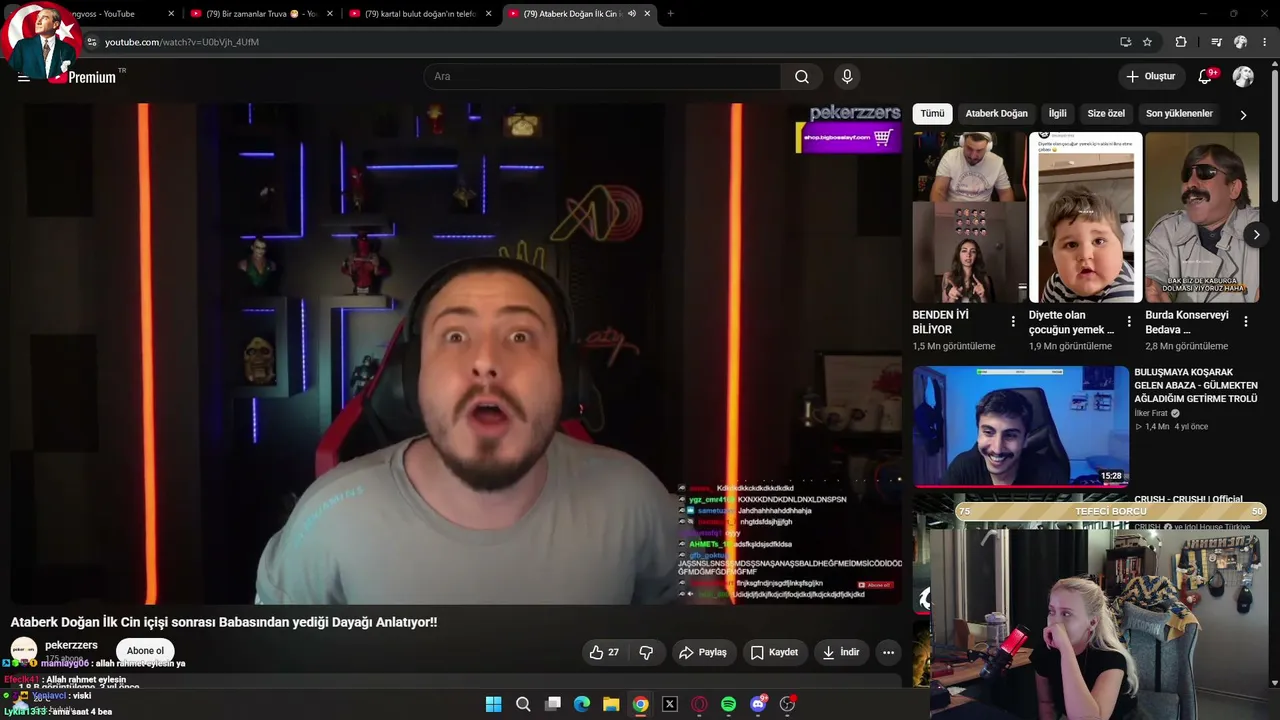This screenshot has height=720, width=1280.
Task: Open the Windows Start menu
Action: (x=493, y=704)
